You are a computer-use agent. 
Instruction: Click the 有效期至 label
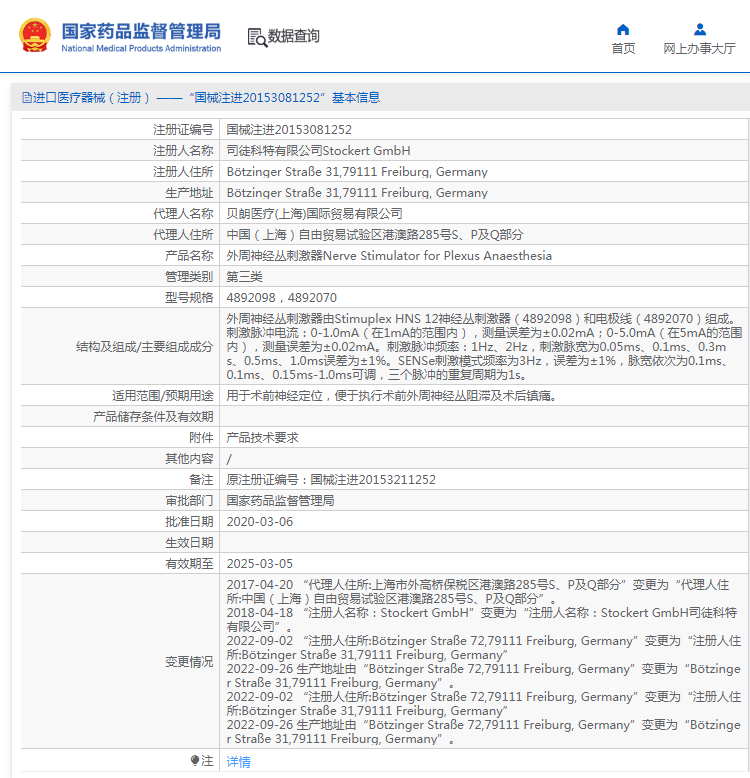click(x=189, y=564)
